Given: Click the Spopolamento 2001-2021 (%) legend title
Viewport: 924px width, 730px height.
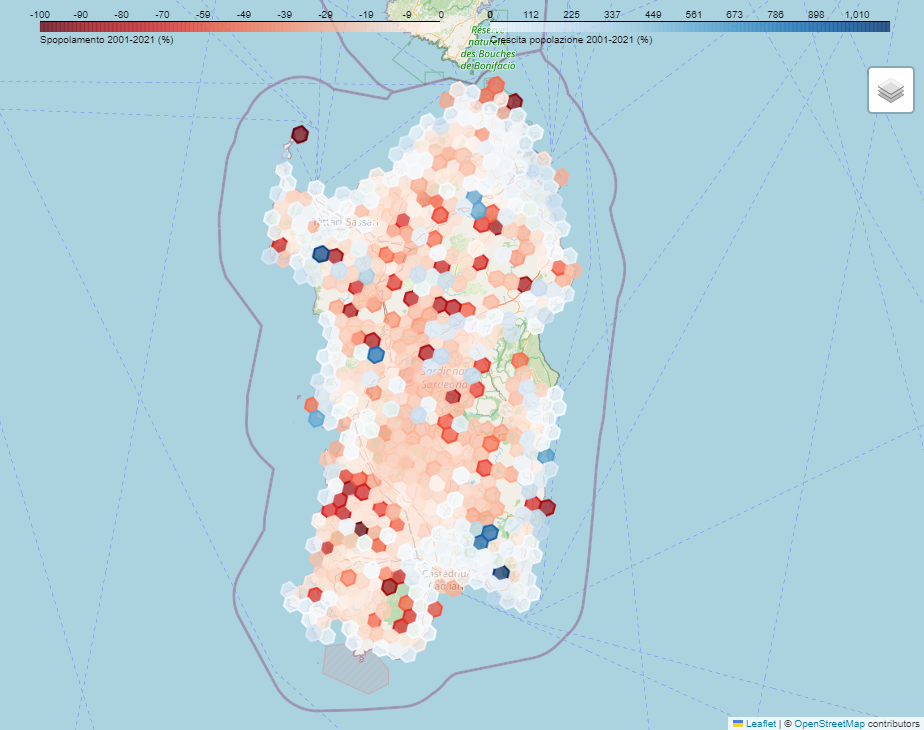Looking at the screenshot, I should coord(106,40).
